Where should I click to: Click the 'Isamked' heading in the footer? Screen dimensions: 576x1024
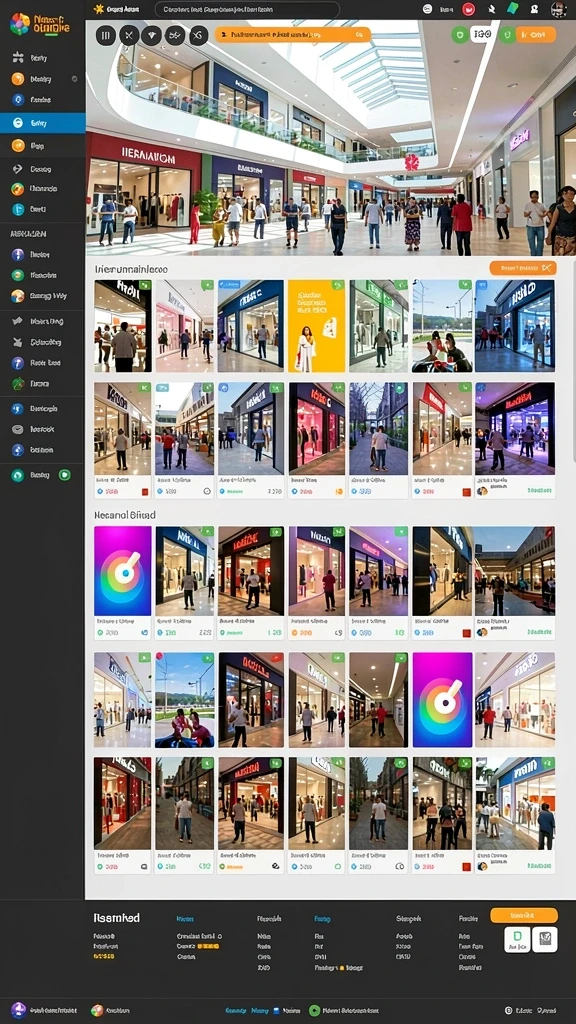tap(116, 918)
